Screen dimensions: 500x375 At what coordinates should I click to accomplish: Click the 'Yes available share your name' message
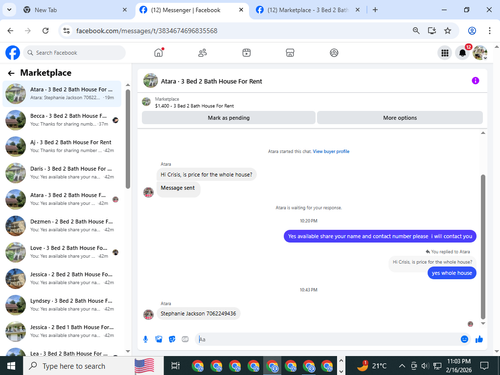tap(380, 236)
